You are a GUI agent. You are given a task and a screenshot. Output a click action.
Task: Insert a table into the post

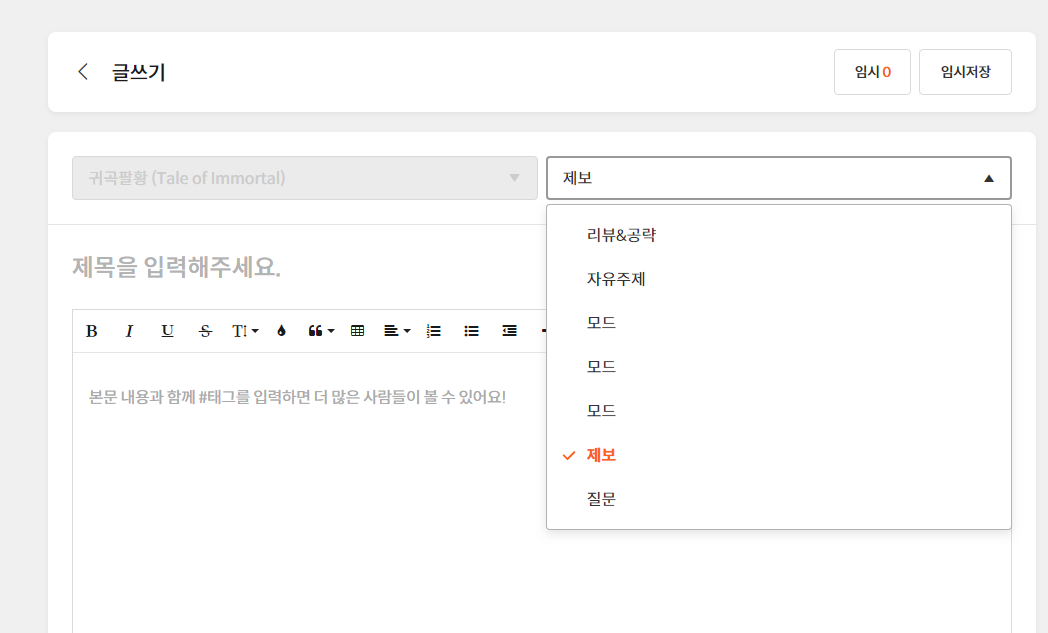(357, 331)
